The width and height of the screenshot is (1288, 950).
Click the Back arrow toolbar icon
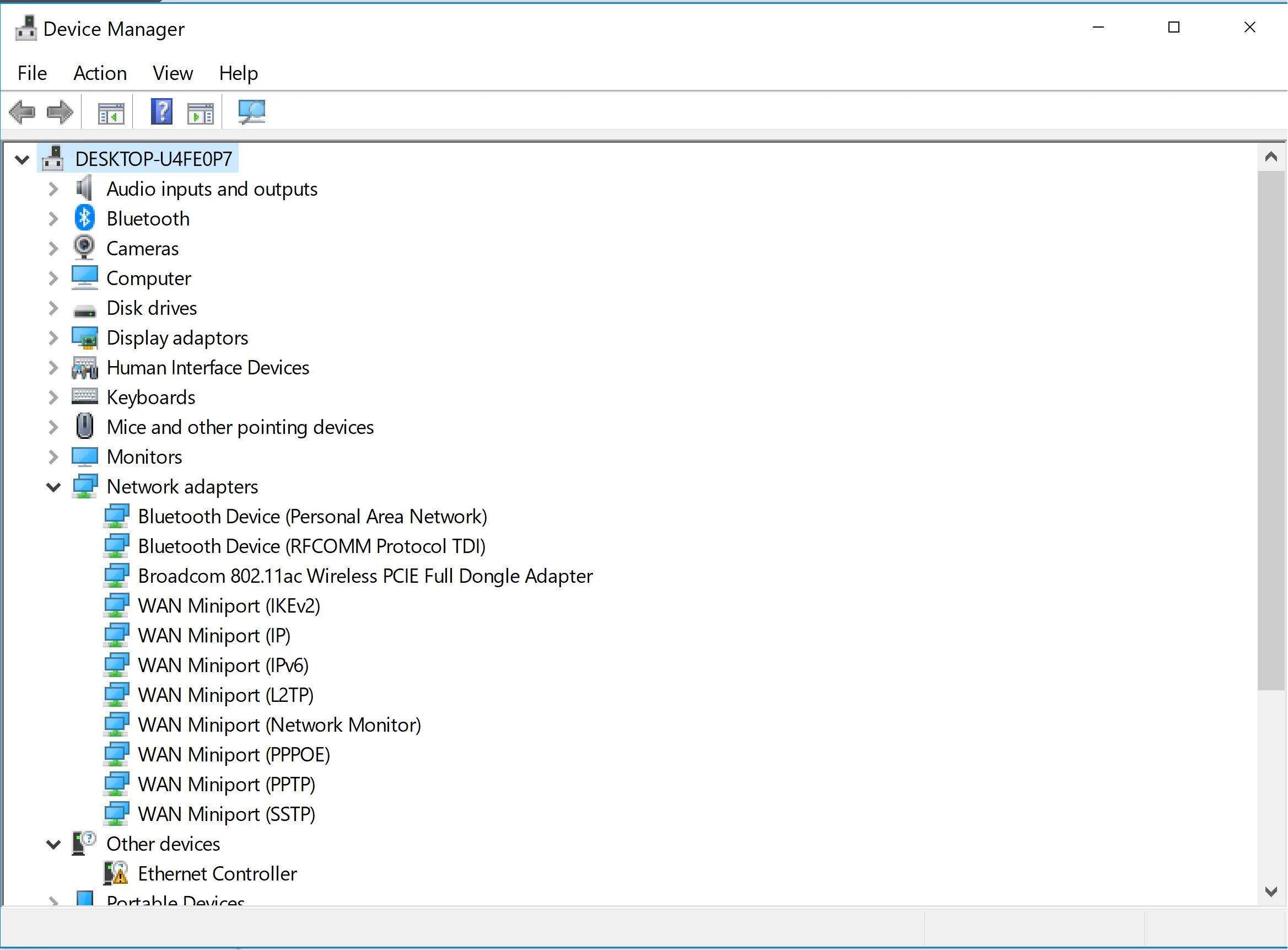(23, 112)
